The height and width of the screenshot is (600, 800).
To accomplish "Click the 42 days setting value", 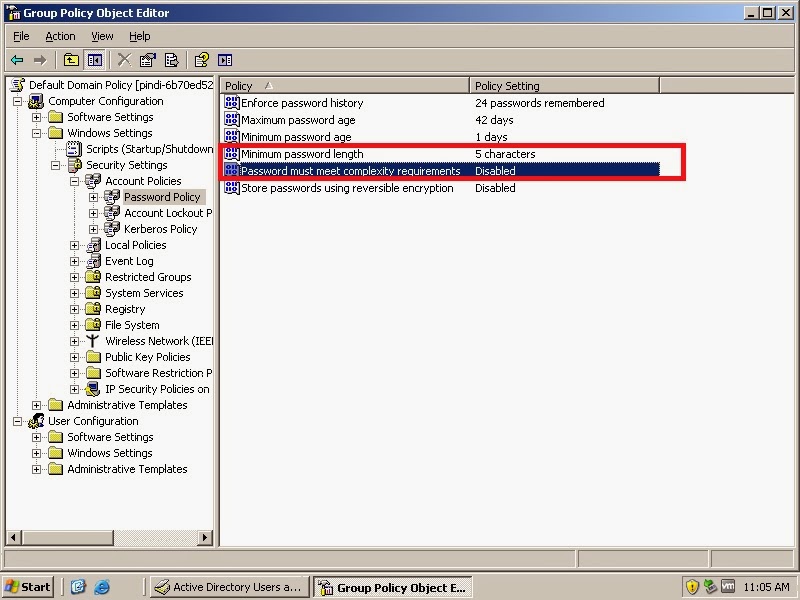I will click(x=494, y=120).
